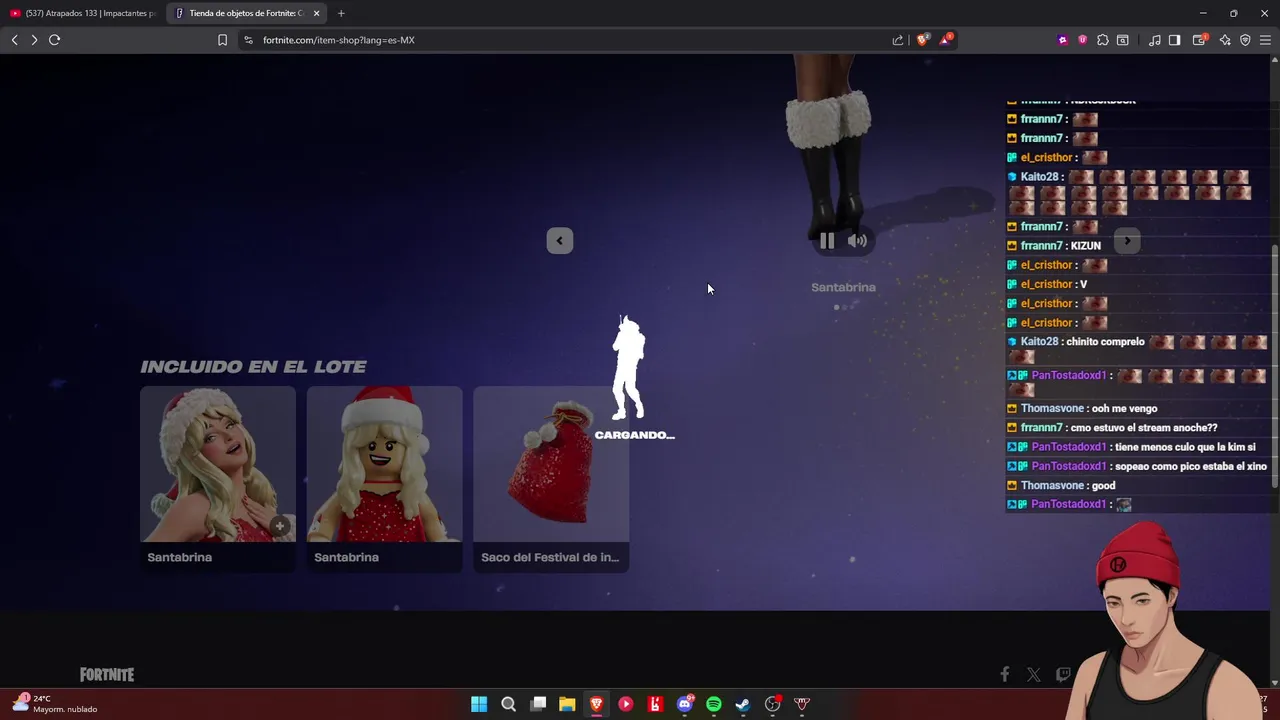1280x720 pixels.
Task: Reload the Fortnite item shop page
Action: [x=55, y=40]
